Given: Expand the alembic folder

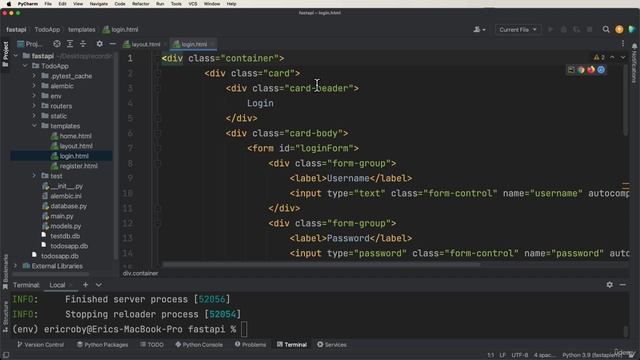Looking at the screenshot, I should (x=34, y=86).
